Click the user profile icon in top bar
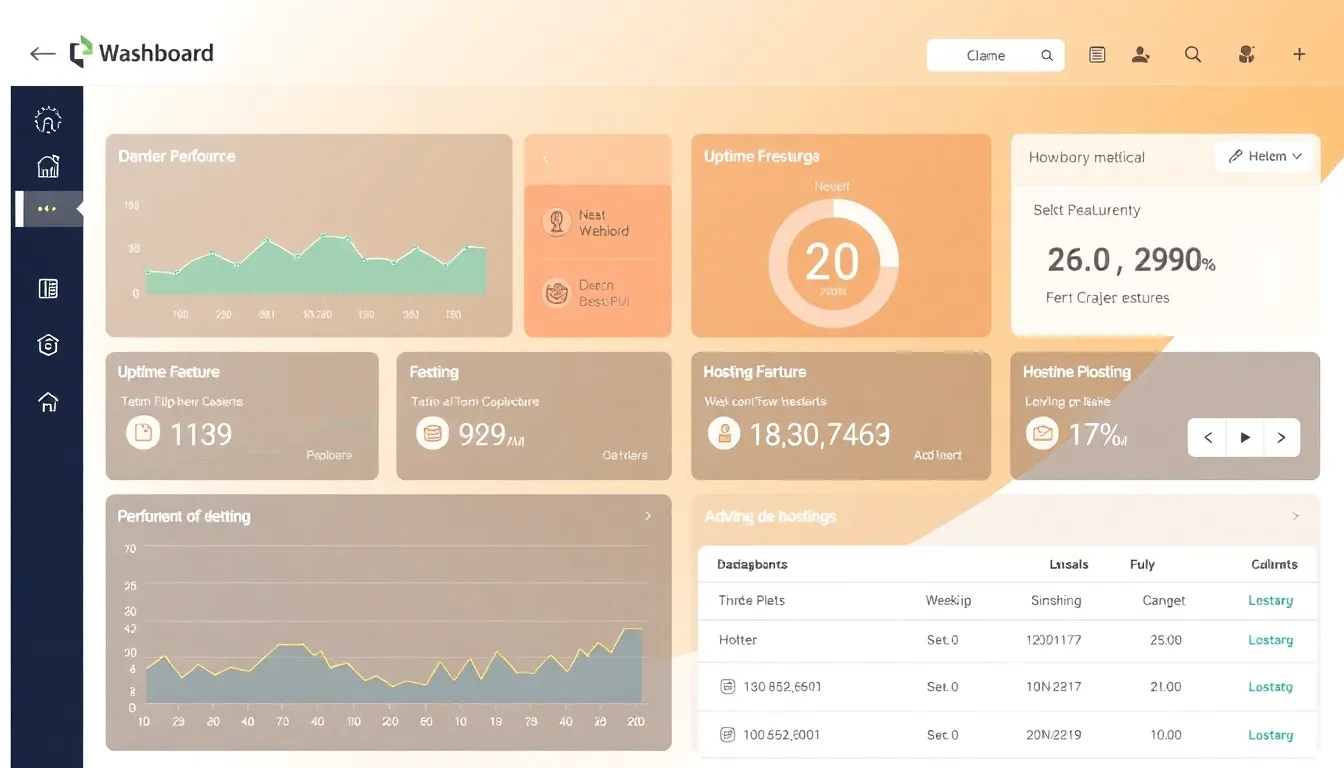 pyautogui.click(x=1141, y=55)
